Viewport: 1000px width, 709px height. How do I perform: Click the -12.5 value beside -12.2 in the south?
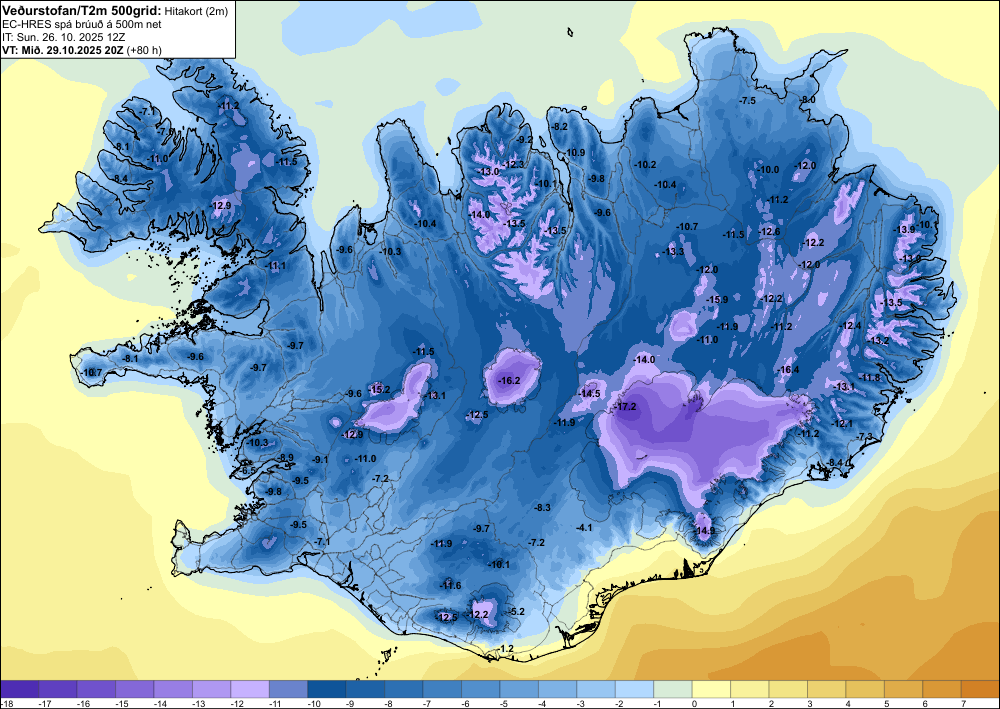pos(446,617)
